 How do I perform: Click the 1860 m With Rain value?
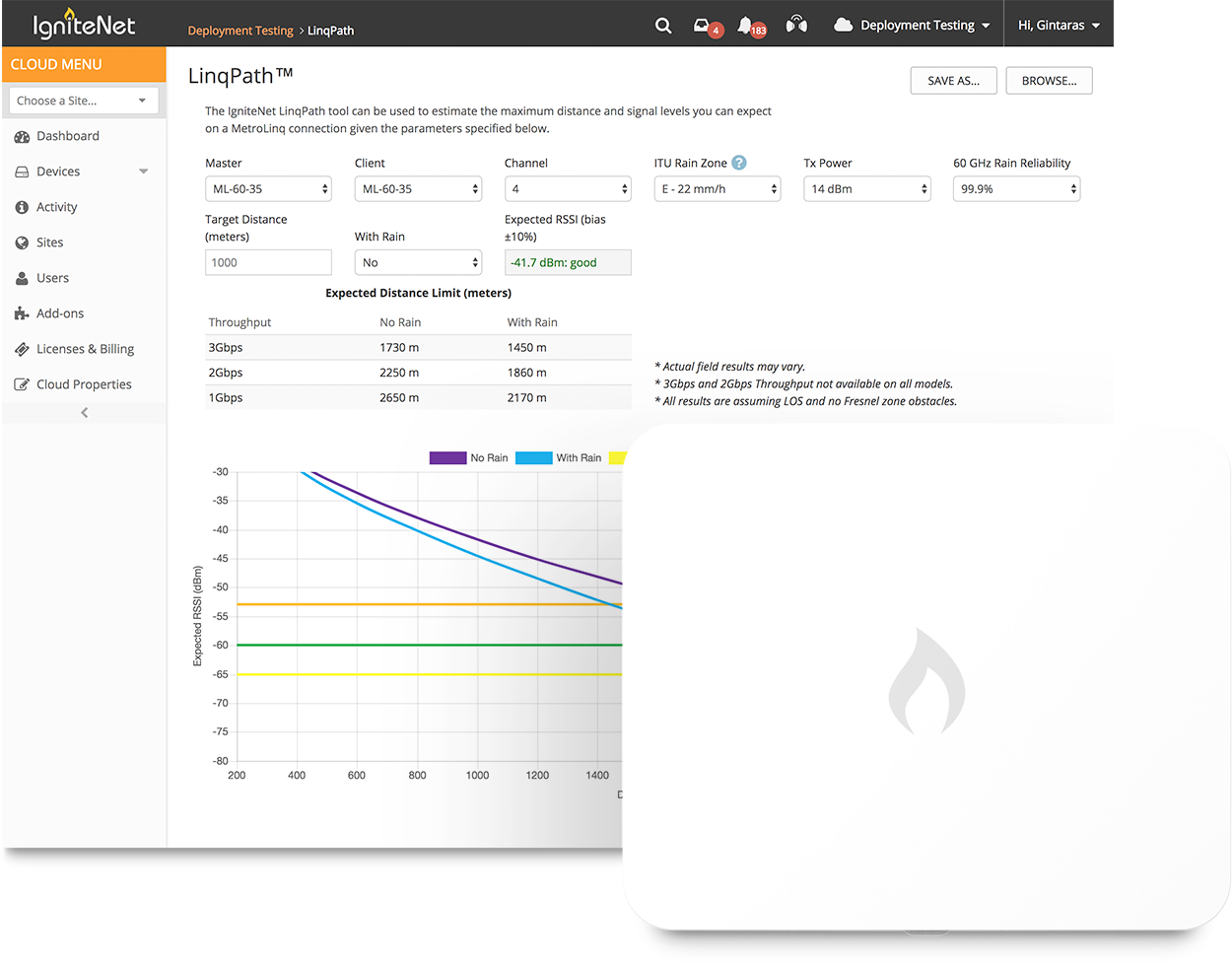(x=527, y=373)
